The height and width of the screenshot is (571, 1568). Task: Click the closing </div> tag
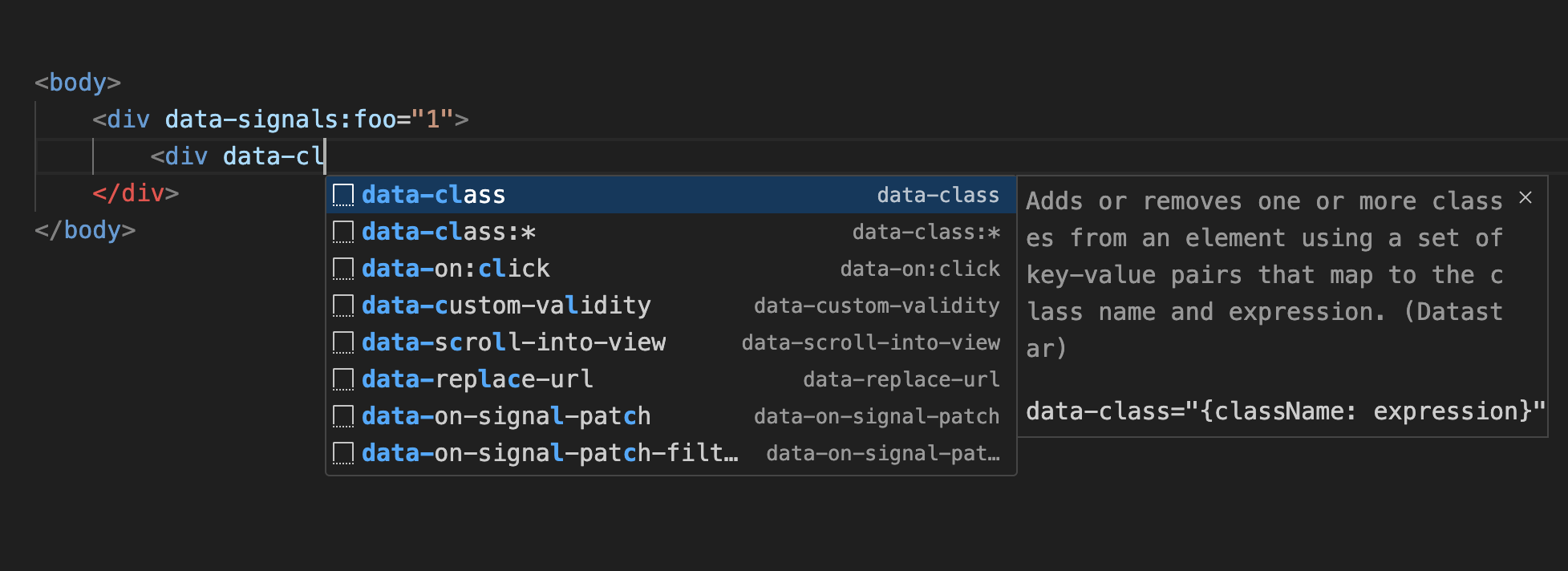[x=136, y=193]
